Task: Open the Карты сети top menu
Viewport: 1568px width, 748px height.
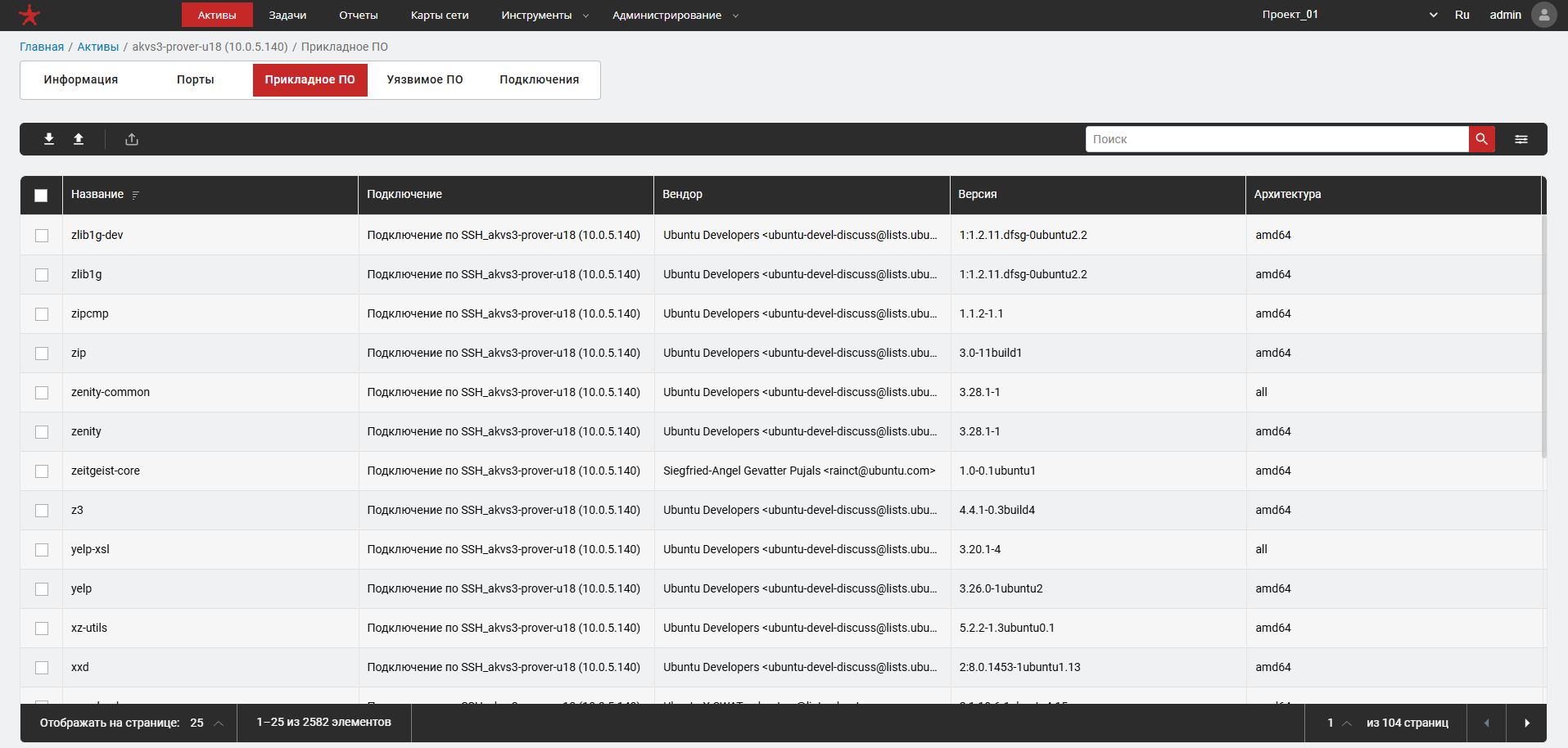Action: tap(440, 15)
